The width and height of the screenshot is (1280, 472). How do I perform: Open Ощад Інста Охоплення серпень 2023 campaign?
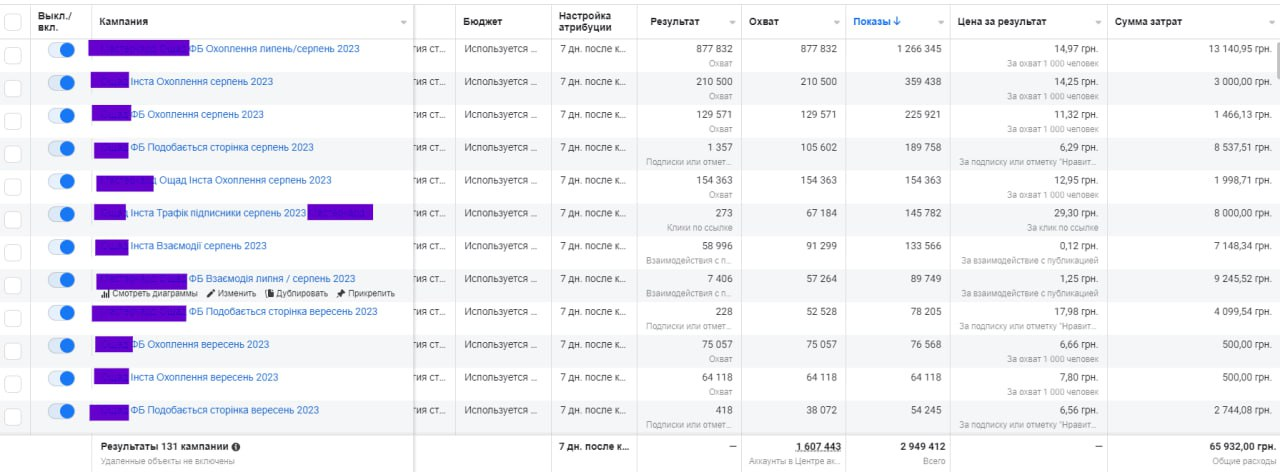coord(245,181)
